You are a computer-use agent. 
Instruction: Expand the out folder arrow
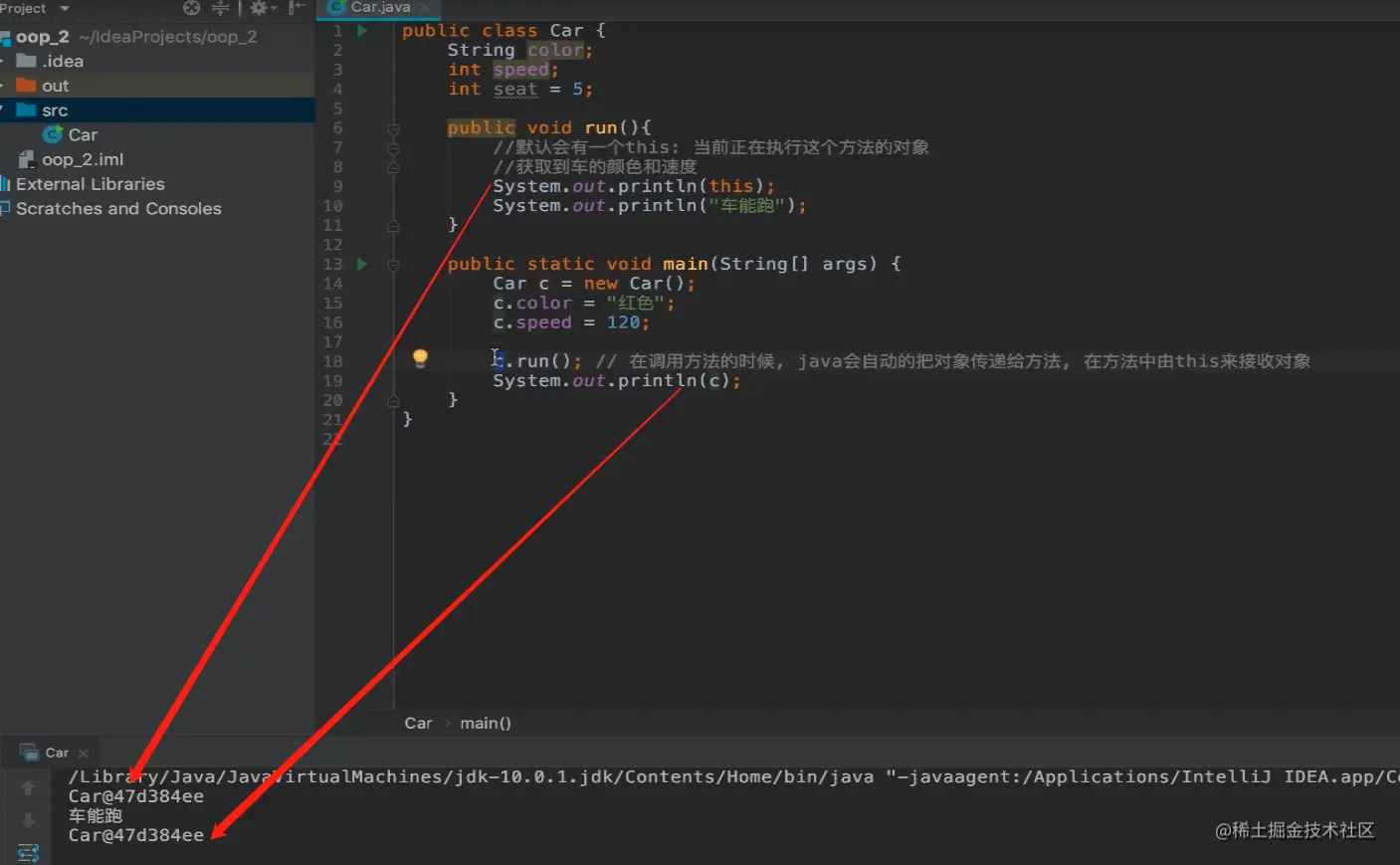pos(3,86)
